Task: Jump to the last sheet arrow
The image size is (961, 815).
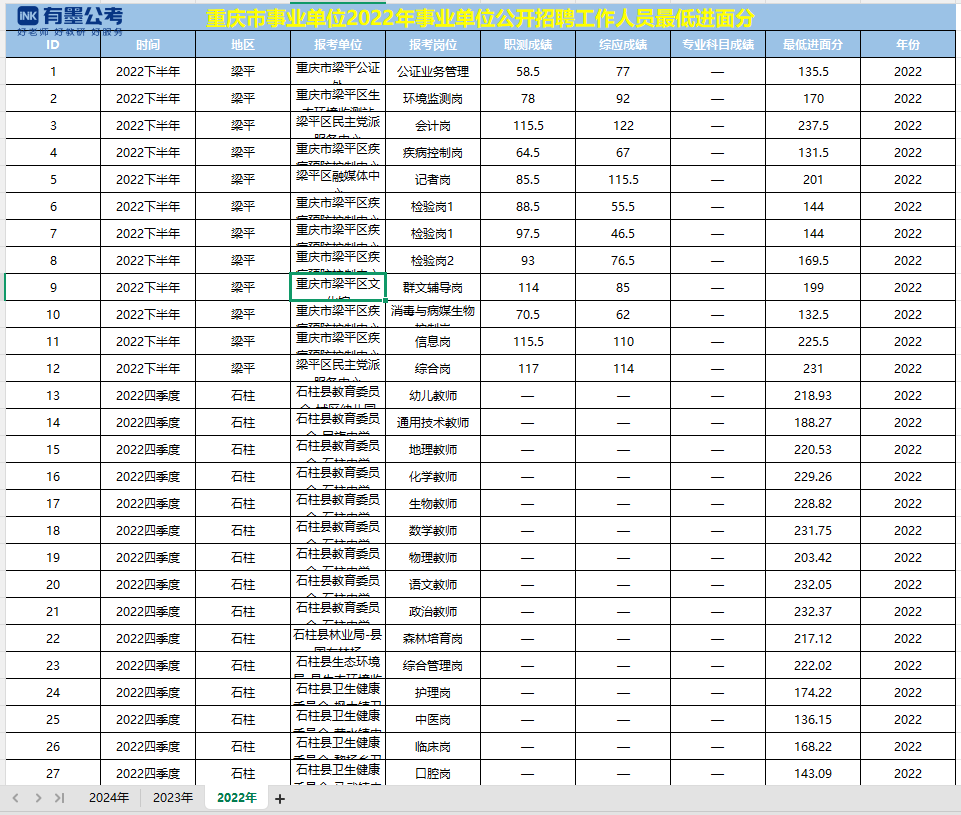Action: point(59,798)
